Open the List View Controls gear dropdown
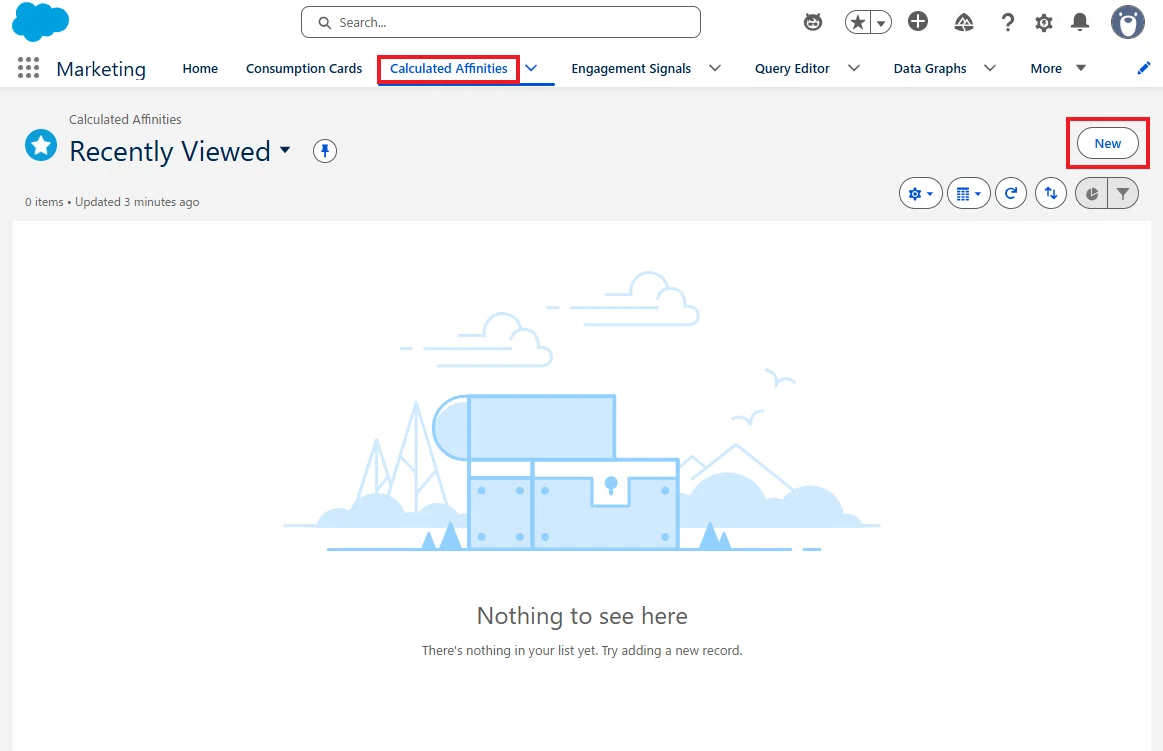Screen dimensions: 1163x751 tap(920, 193)
